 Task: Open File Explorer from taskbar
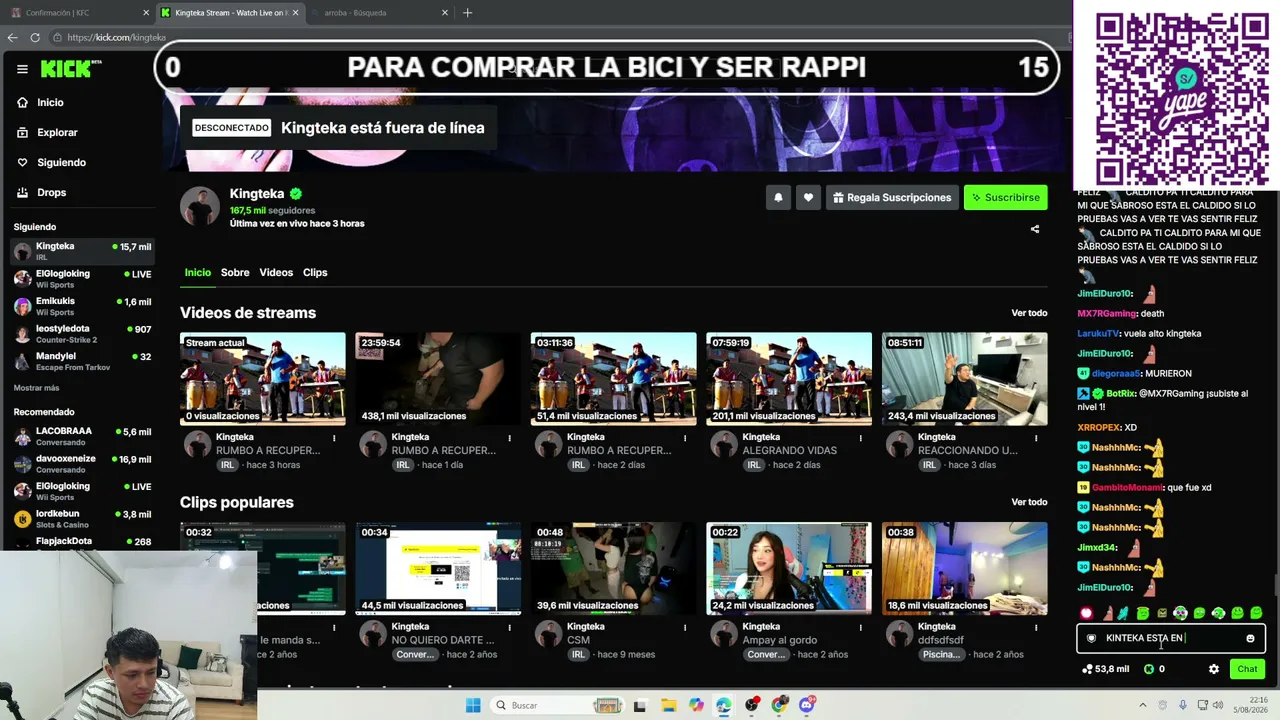[668, 705]
